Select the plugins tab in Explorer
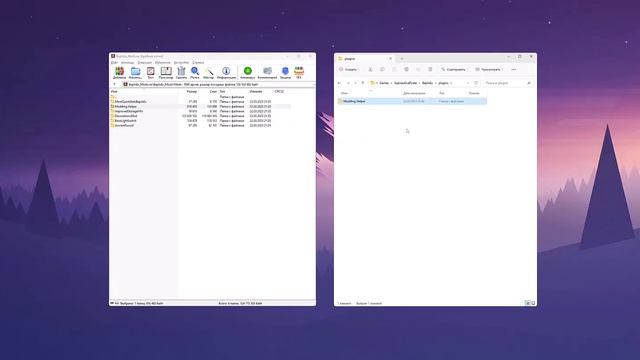This screenshot has width=640, height=360. click(x=364, y=59)
